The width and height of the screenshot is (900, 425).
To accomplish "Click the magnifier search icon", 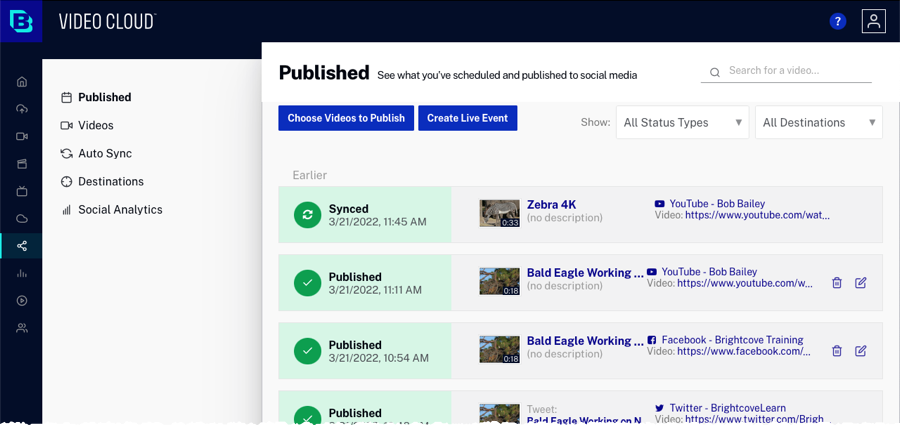I will click(715, 72).
